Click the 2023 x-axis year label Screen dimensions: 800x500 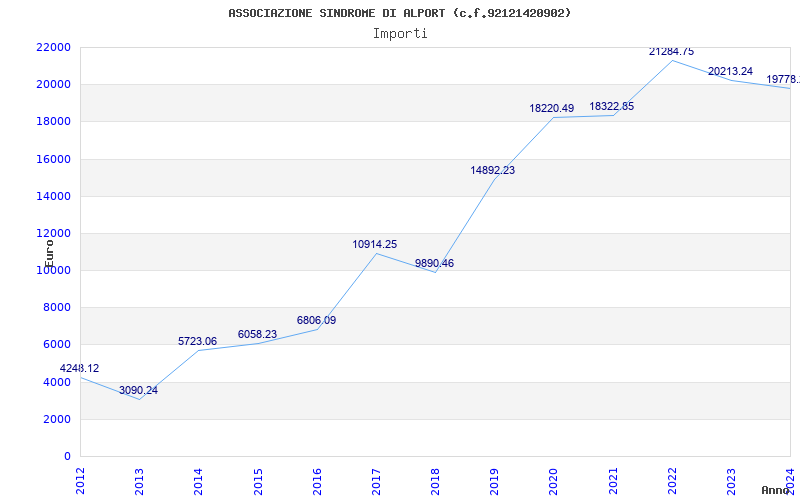coord(731,481)
